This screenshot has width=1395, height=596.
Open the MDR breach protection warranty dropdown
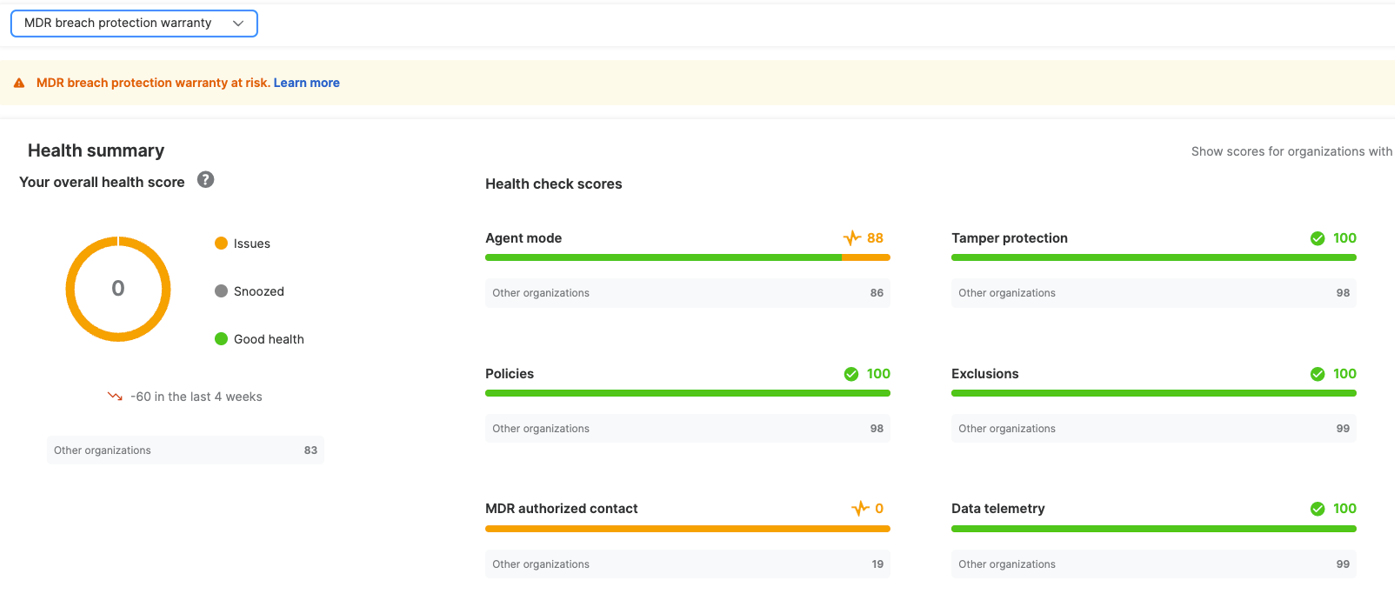133,22
